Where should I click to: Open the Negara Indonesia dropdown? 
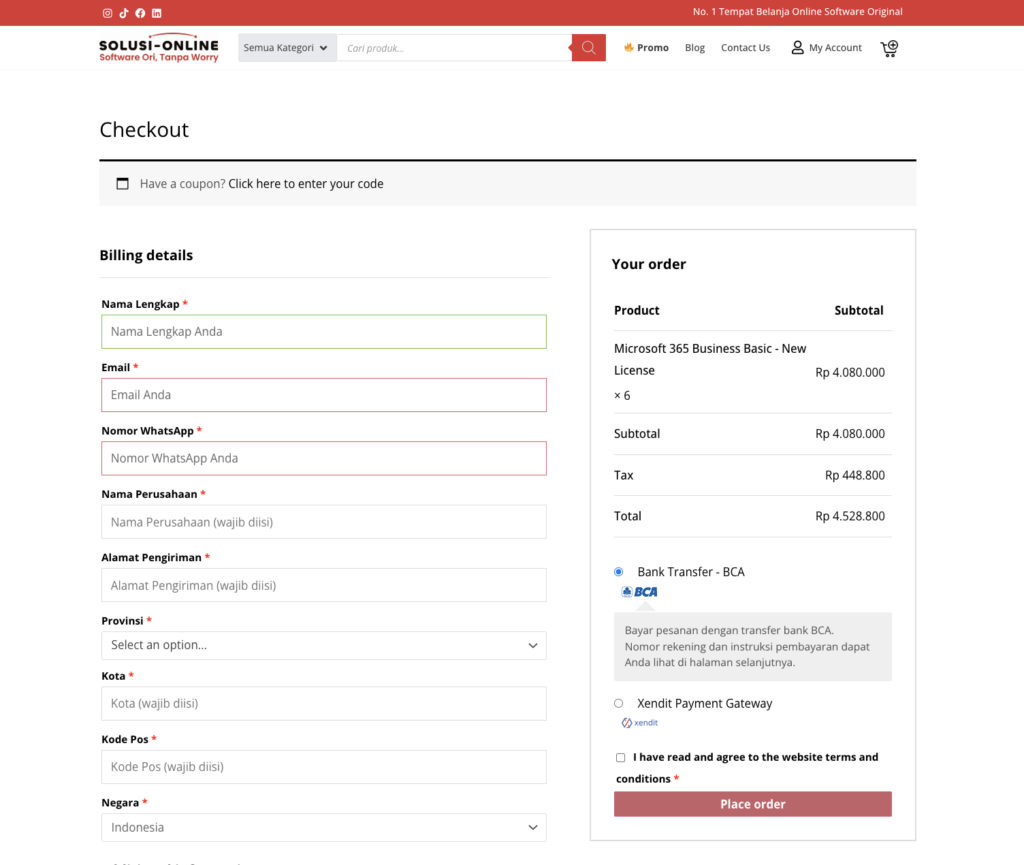point(324,827)
